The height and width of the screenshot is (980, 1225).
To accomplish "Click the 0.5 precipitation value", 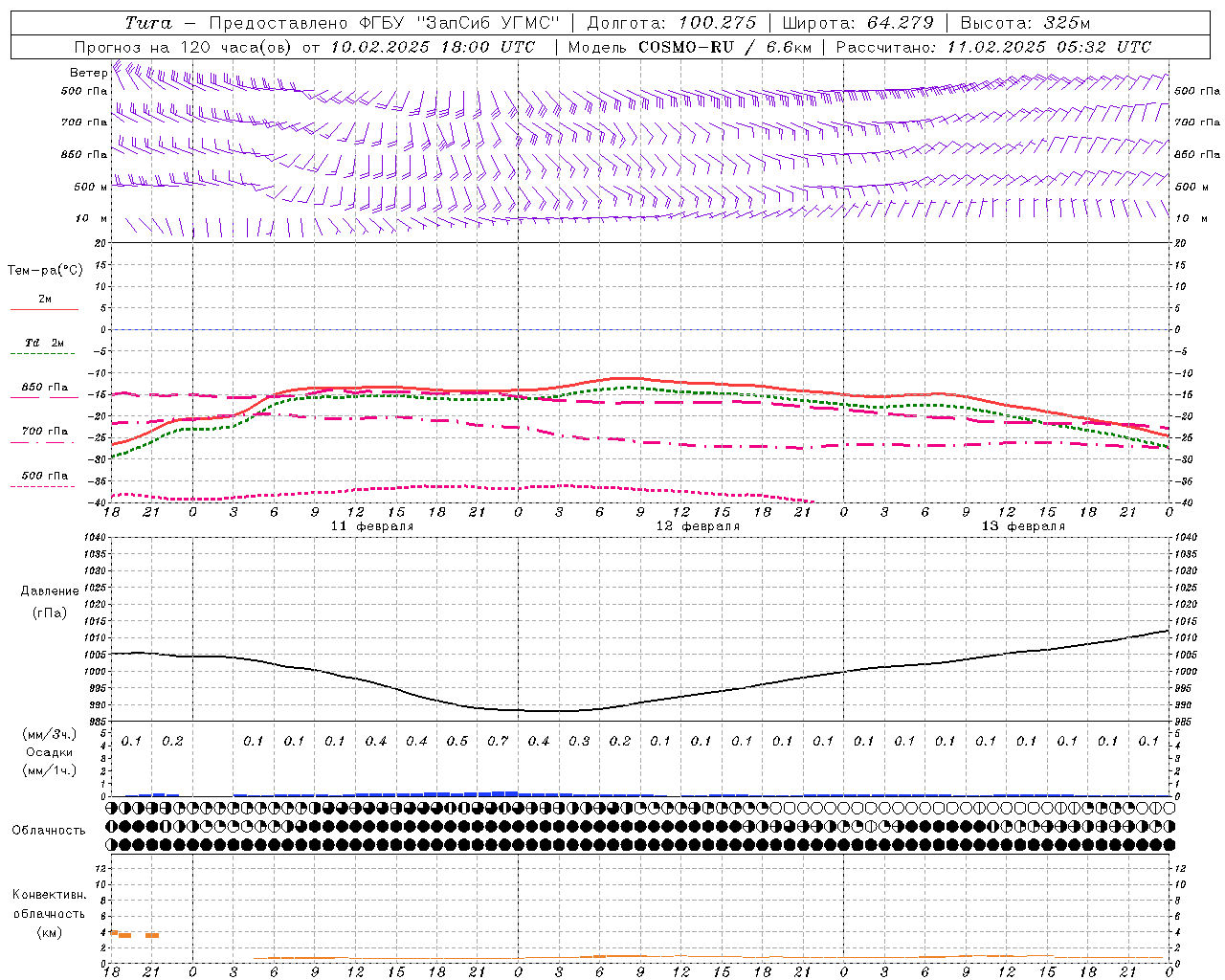I will [457, 742].
